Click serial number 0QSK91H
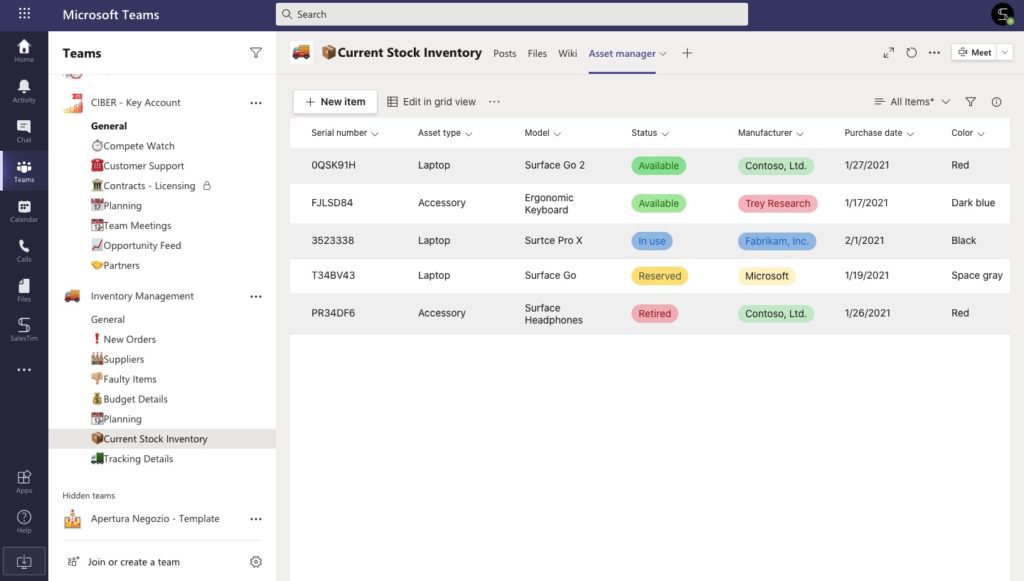The height and width of the screenshot is (581, 1024). [x=333, y=165]
